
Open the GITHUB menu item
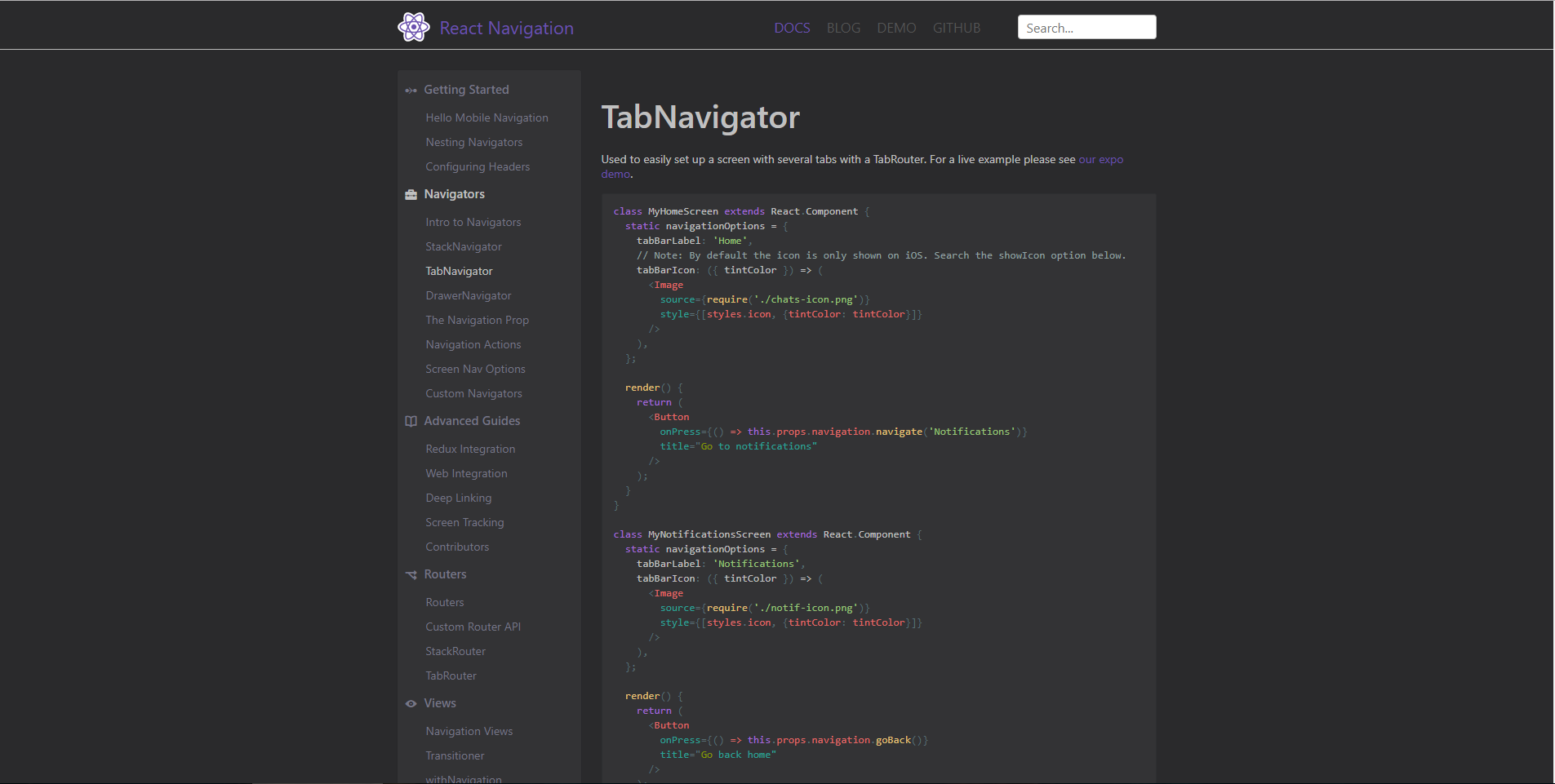click(957, 28)
